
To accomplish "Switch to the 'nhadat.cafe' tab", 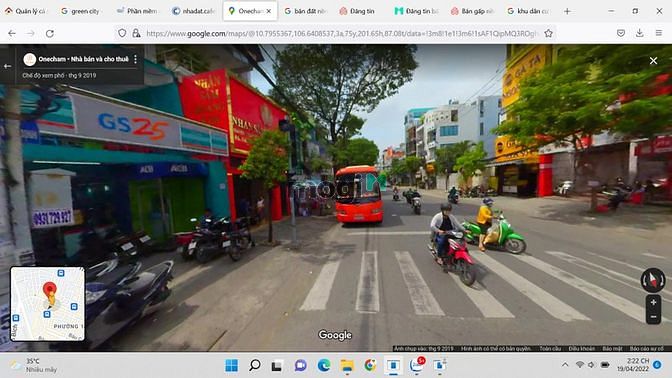I will point(193,11).
